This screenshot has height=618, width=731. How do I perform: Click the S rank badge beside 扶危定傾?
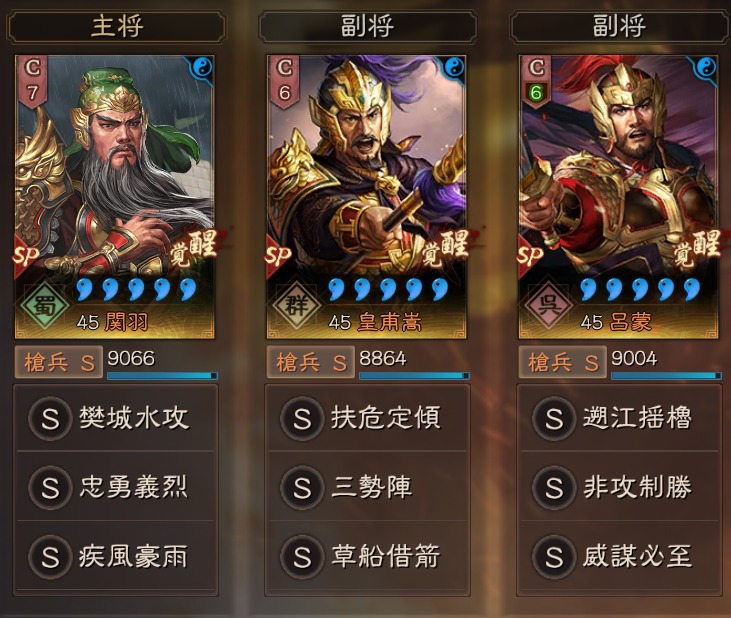click(x=302, y=419)
